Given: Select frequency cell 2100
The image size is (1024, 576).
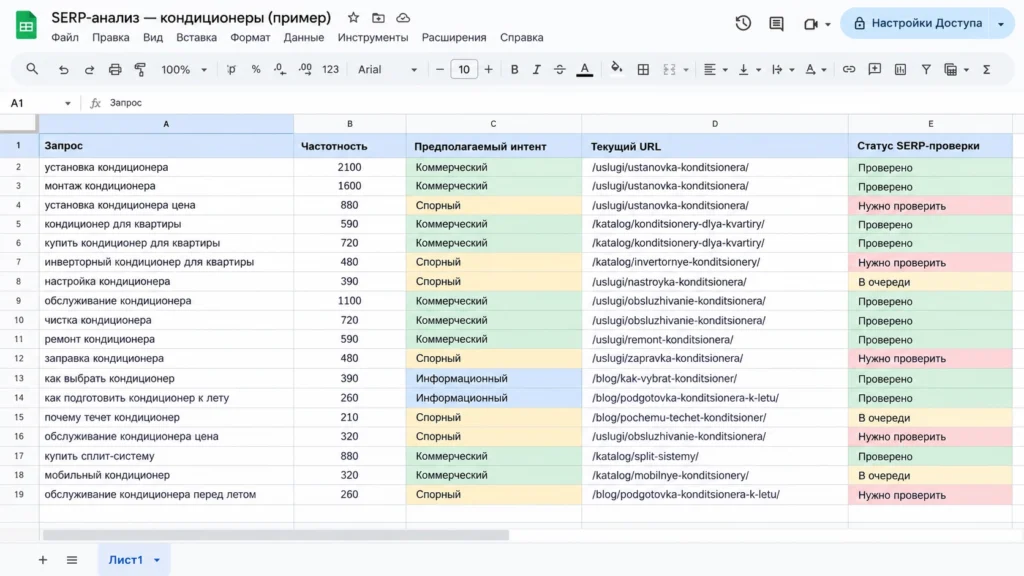Looking at the screenshot, I should point(349,167).
